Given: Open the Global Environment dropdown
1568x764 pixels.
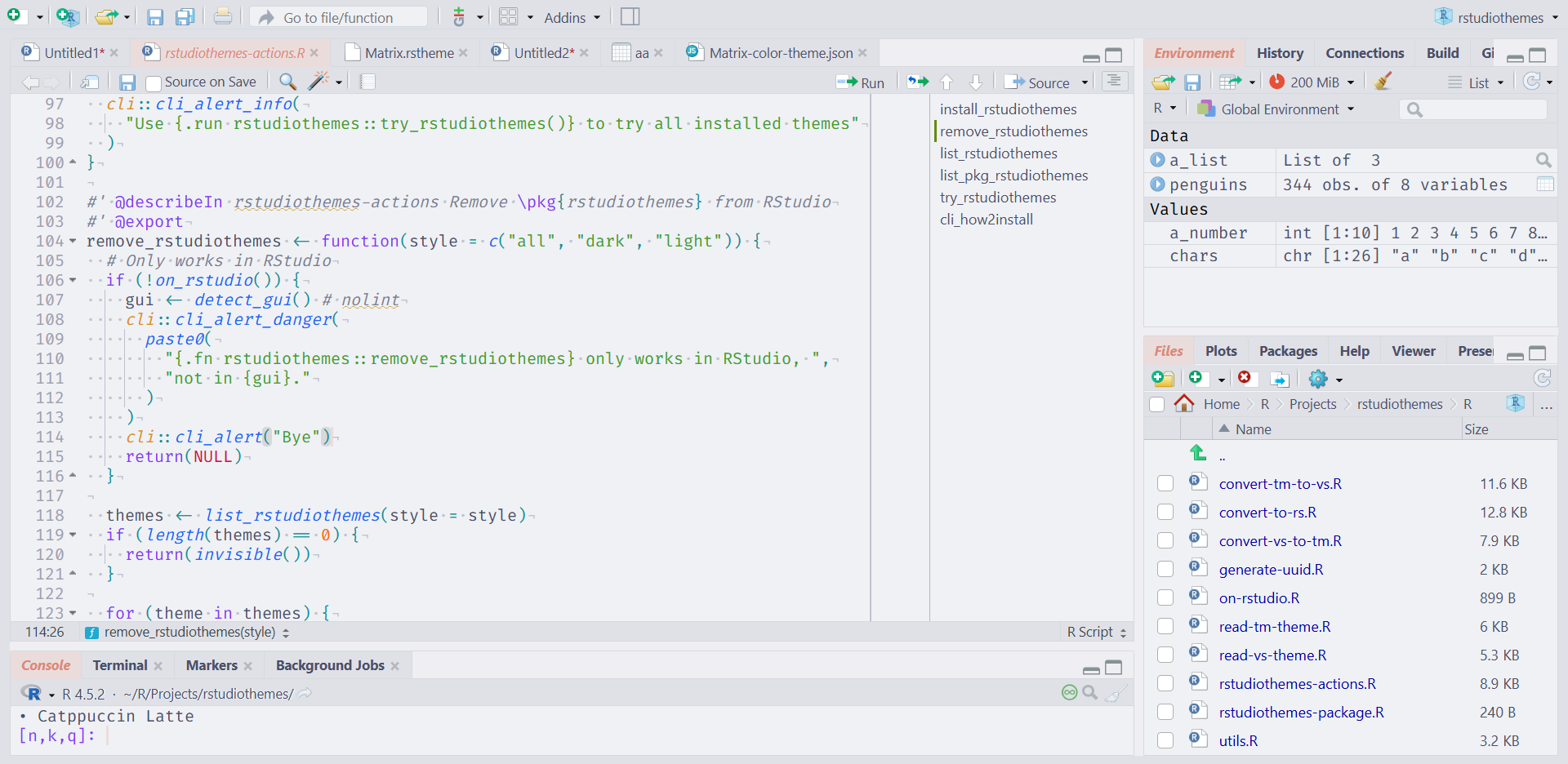Looking at the screenshot, I should pos(1279,109).
